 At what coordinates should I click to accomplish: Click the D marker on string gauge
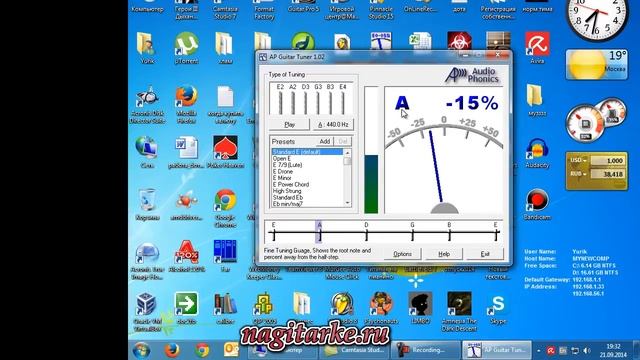[366, 232]
